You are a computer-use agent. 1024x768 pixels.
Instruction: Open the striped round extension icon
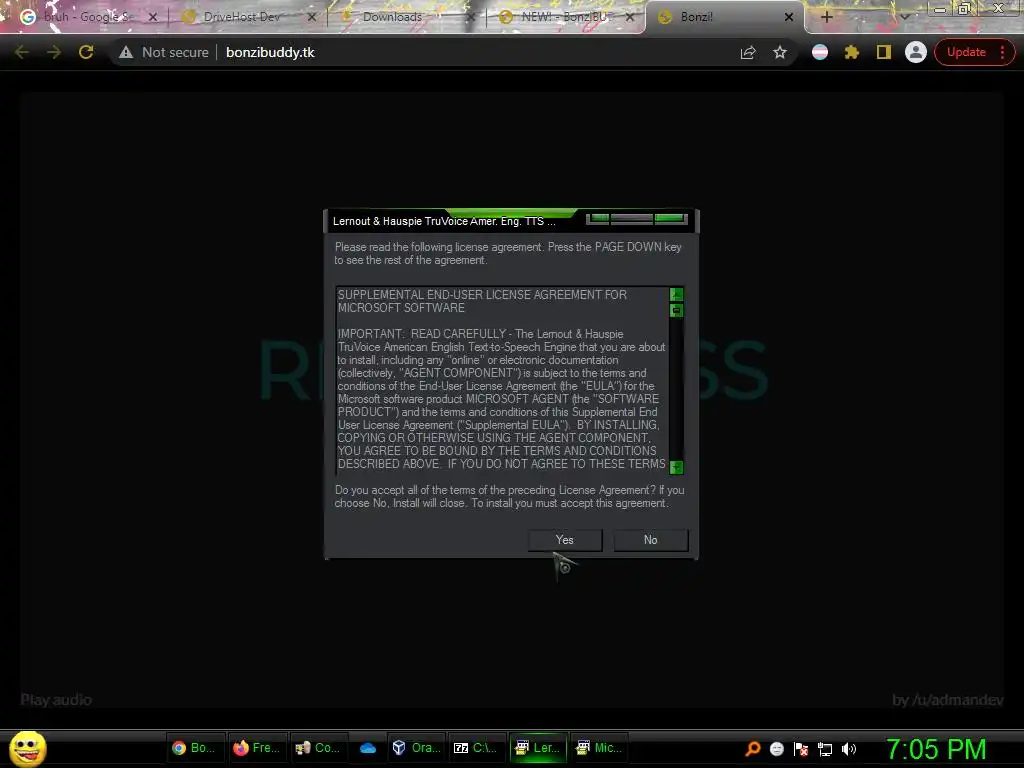coord(820,52)
